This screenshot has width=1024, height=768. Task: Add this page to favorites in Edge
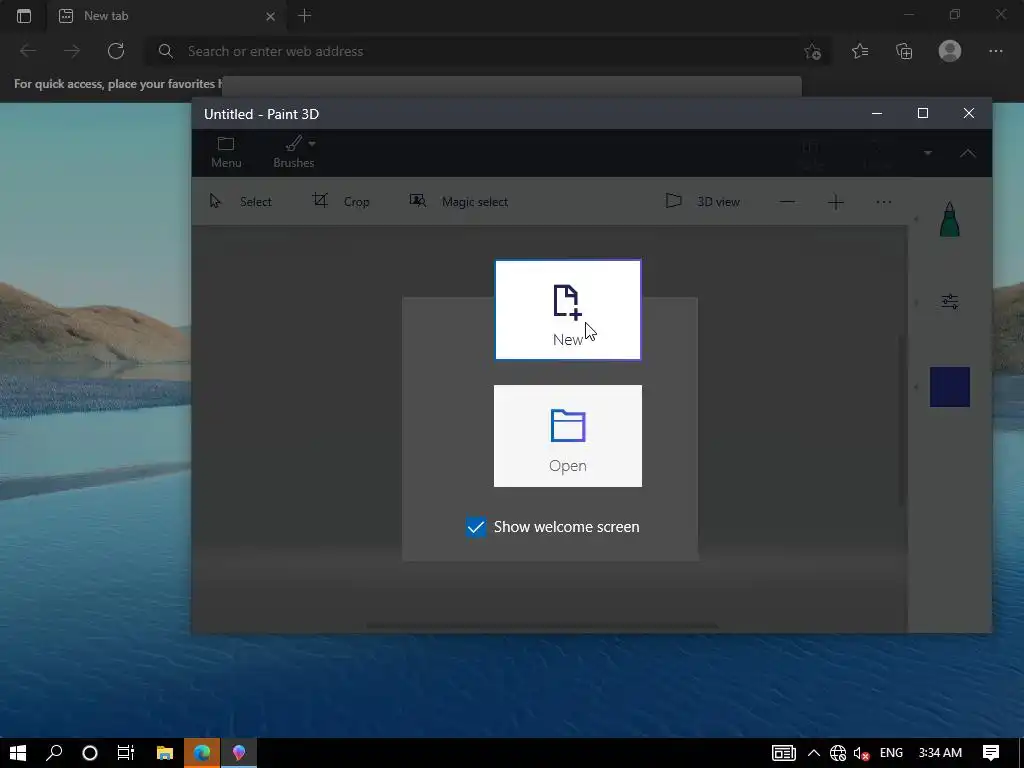pos(812,52)
